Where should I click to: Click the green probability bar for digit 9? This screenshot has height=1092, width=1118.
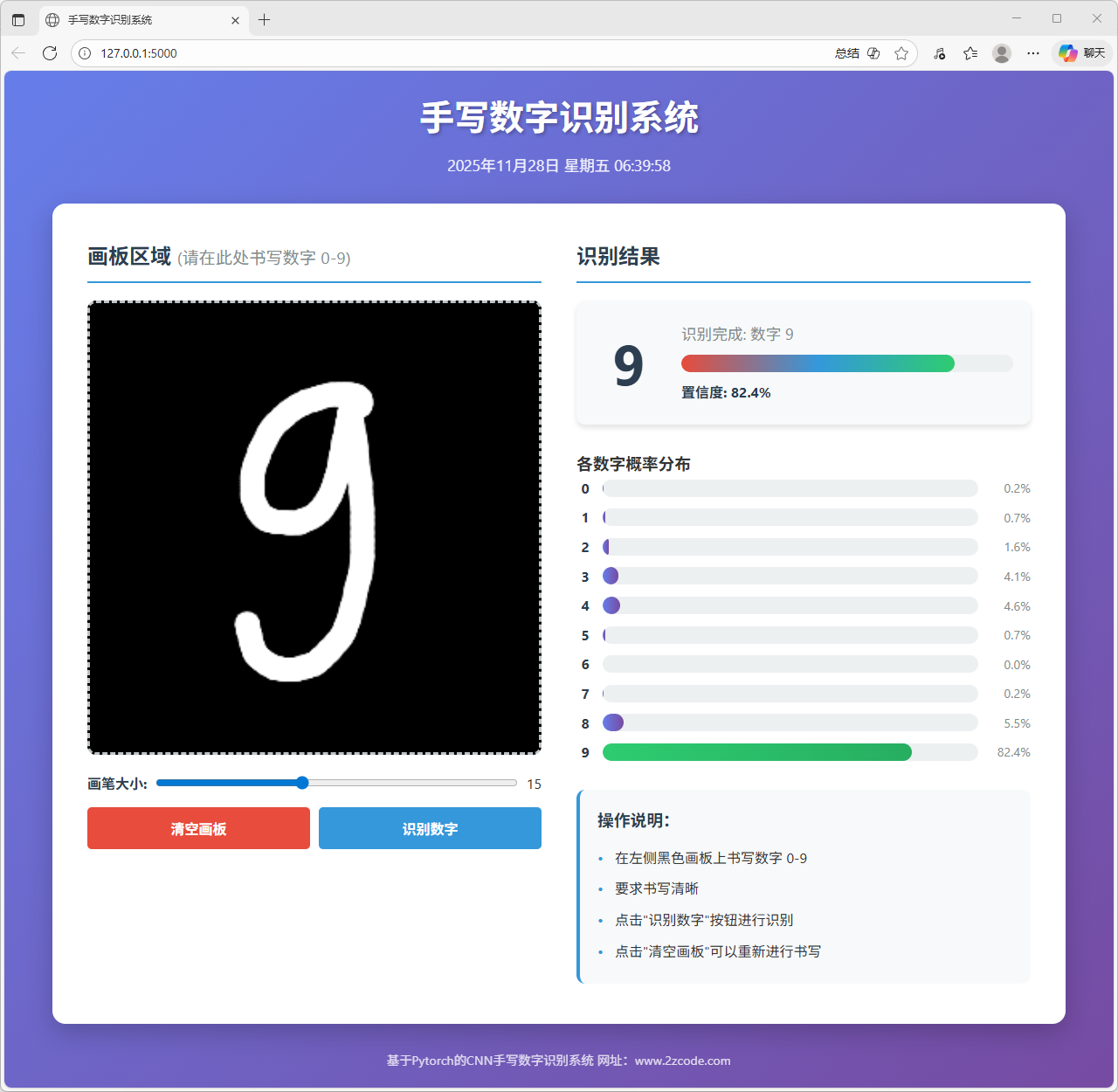756,752
